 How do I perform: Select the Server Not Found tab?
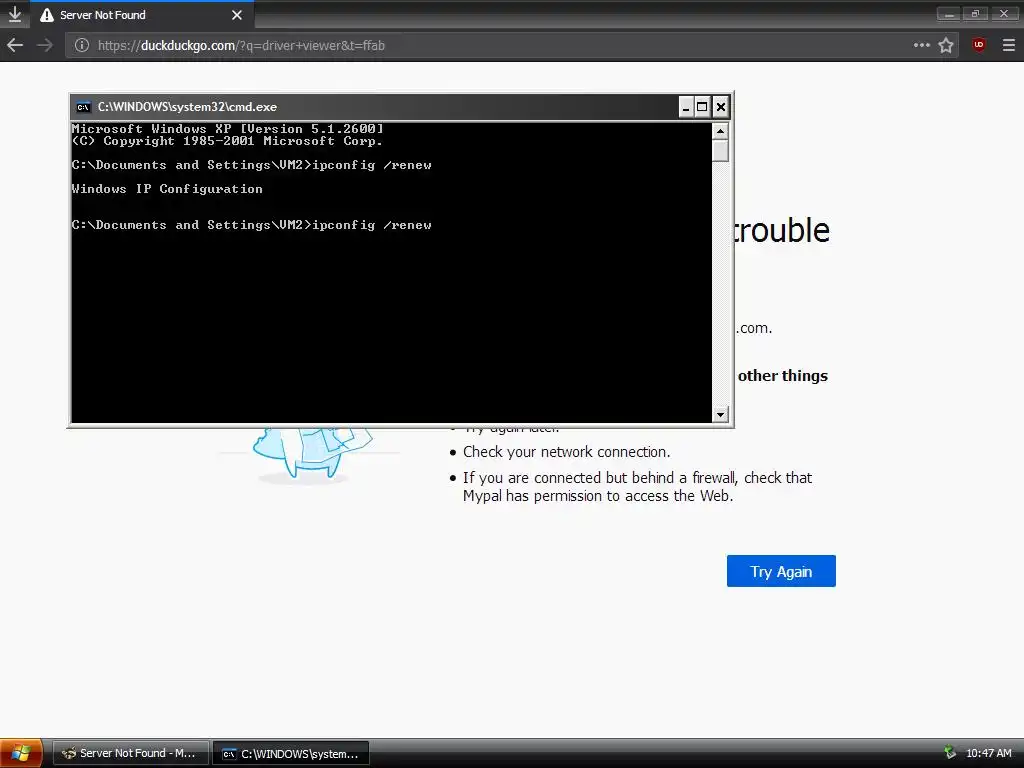point(141,14)
